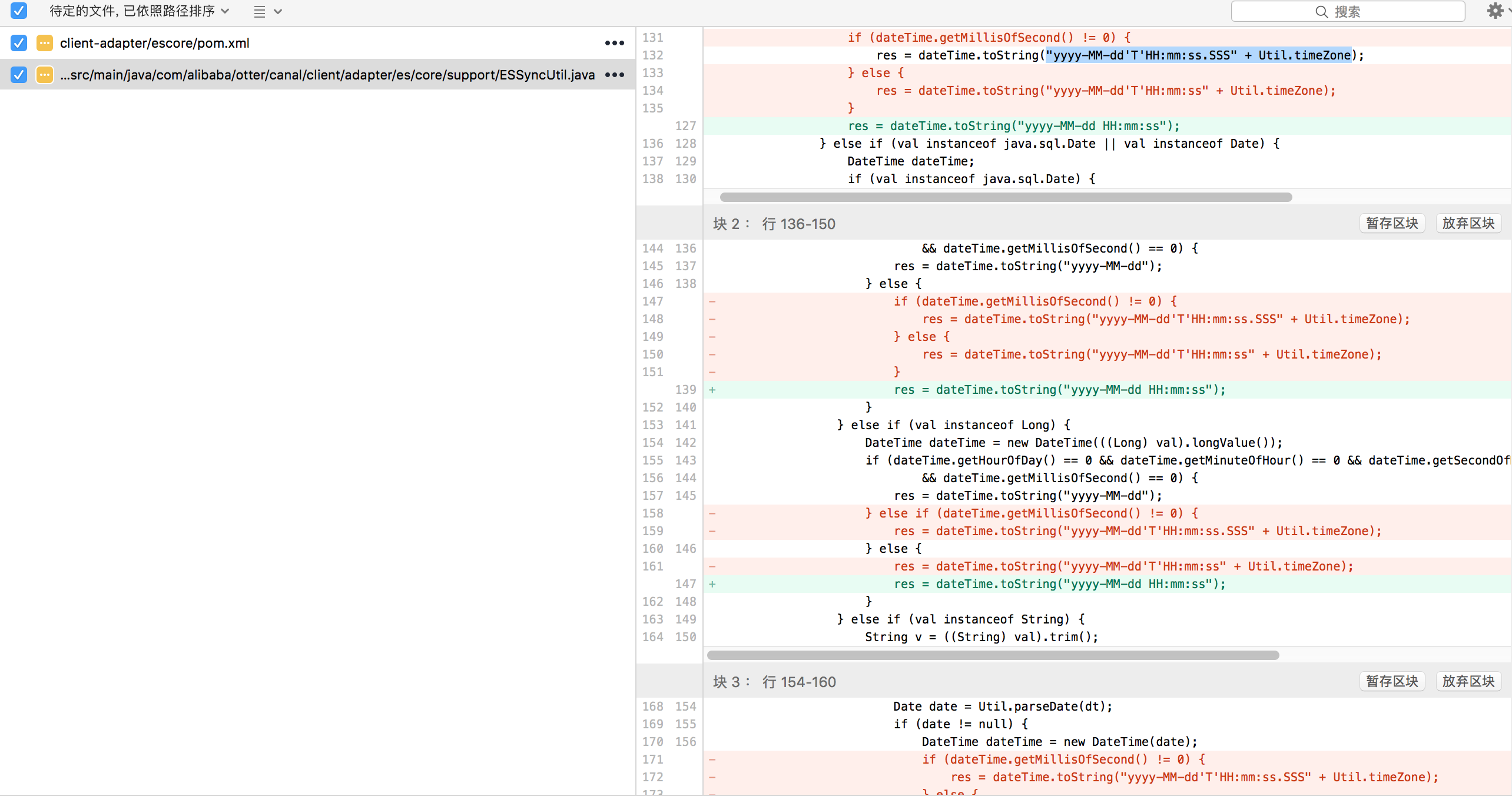
Task: Open the chevron next to the layout icon
Action: coord(277,11)
